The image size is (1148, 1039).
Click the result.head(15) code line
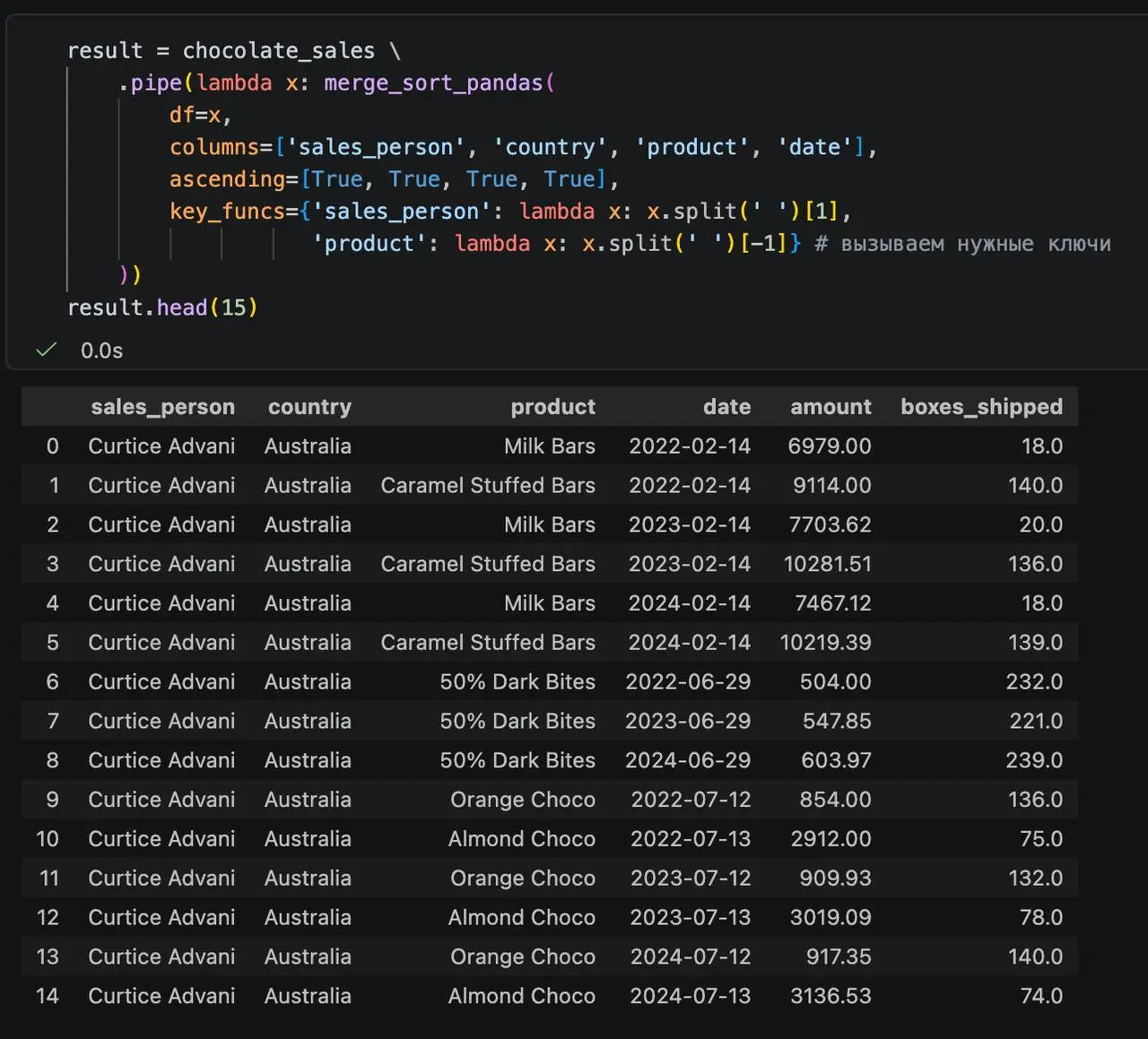tap(162, 307)
